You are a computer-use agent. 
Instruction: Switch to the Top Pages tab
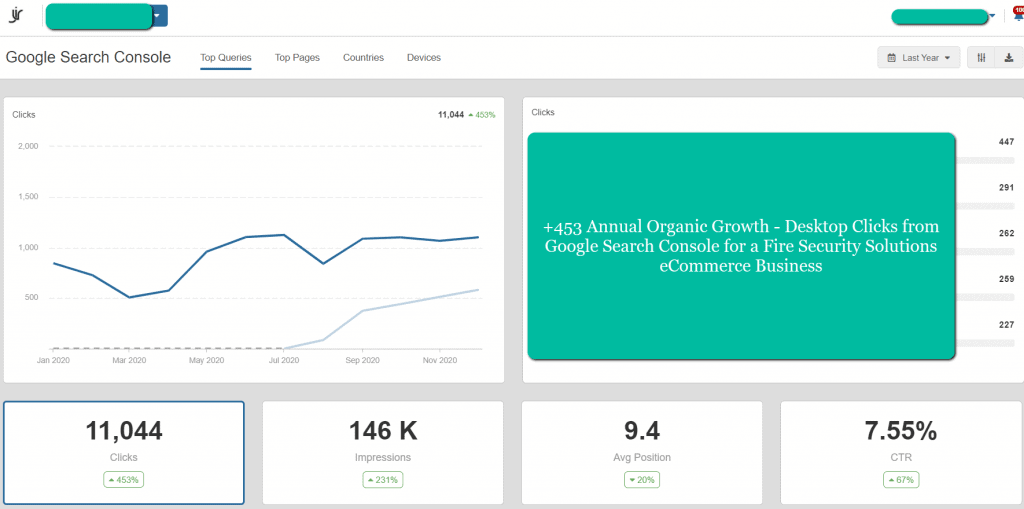(x=297, y=57)
